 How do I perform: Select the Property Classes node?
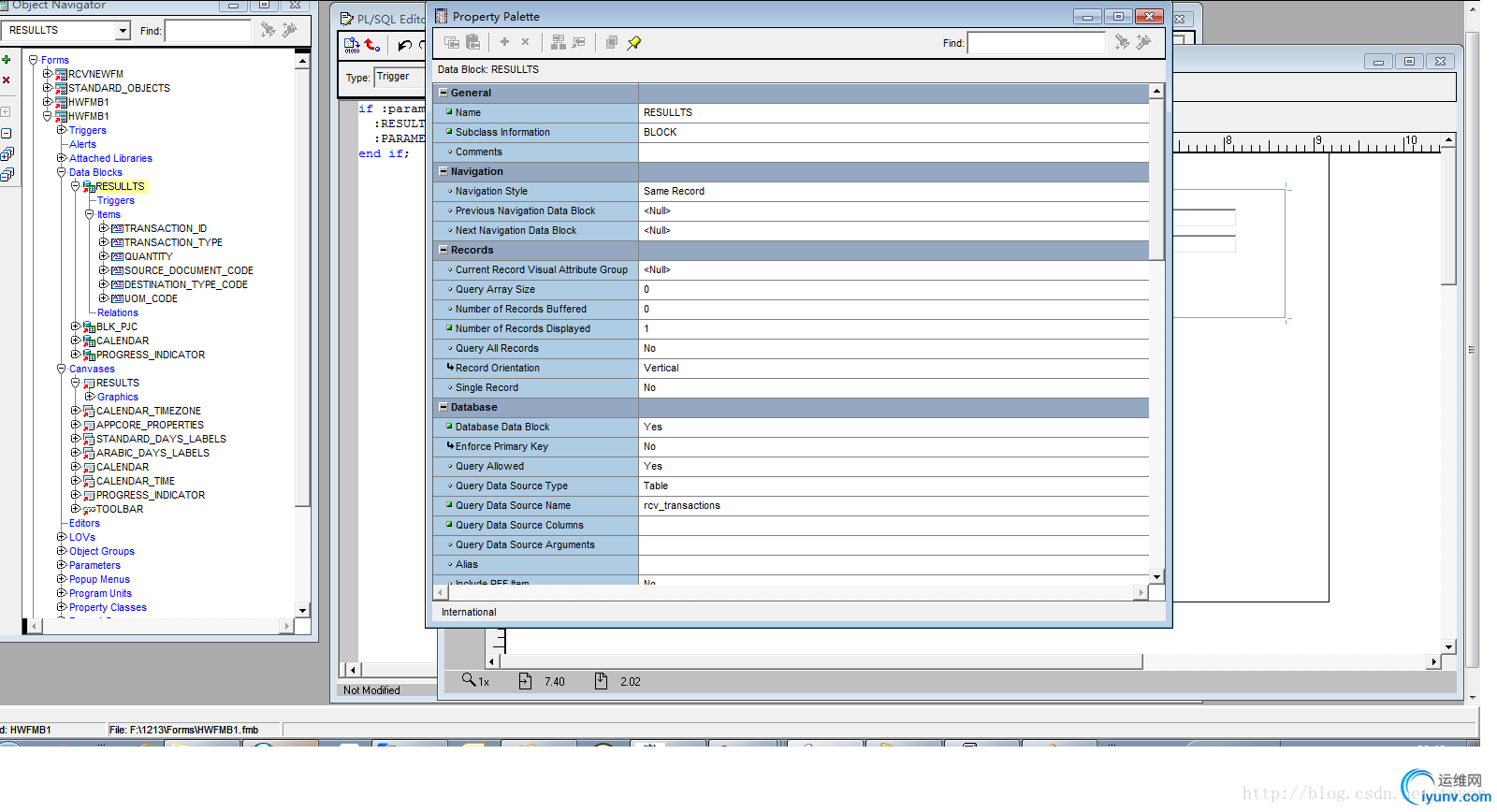point(108,607)
